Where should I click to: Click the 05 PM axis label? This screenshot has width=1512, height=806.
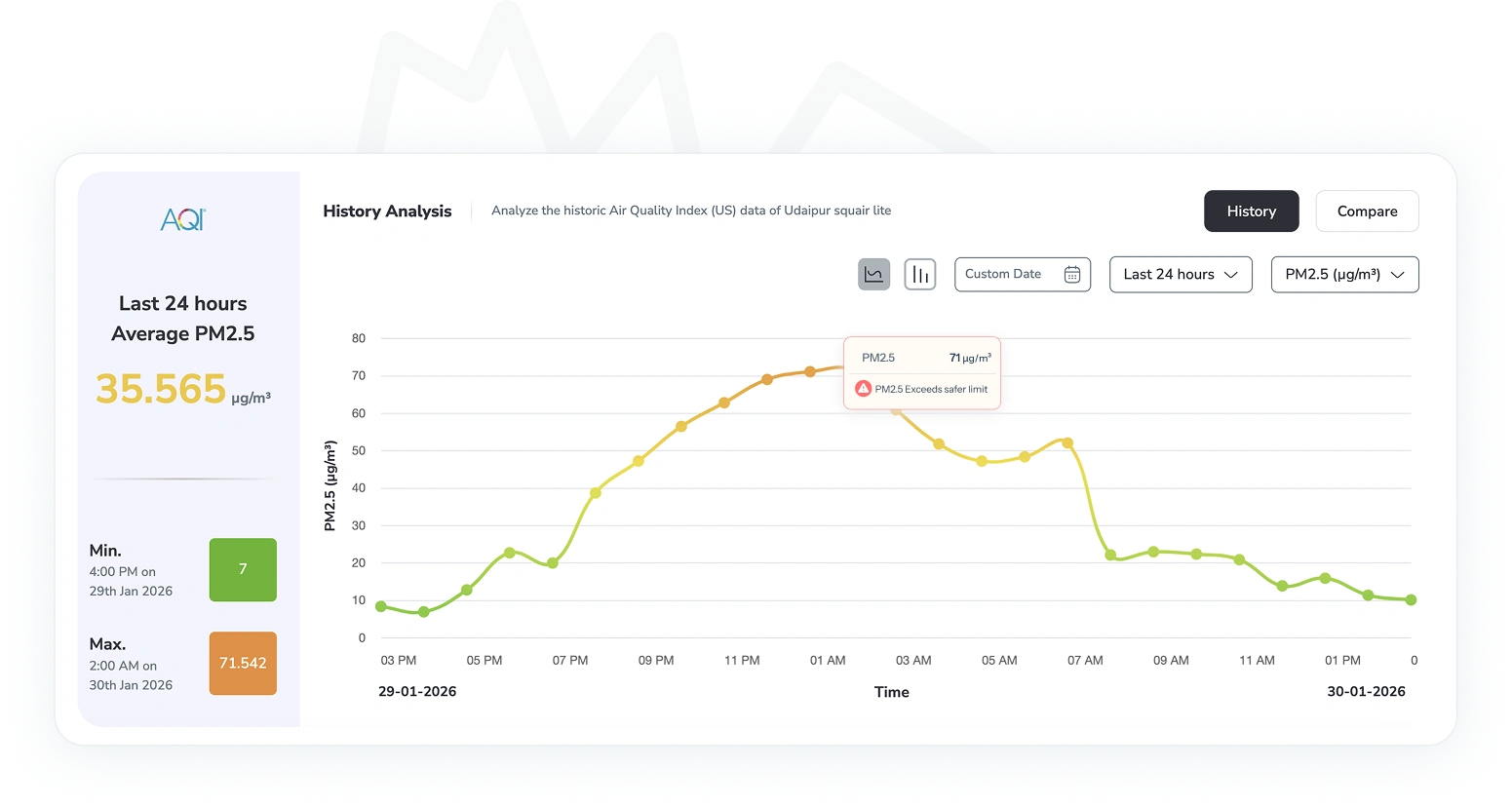click(x=485, y=661)
